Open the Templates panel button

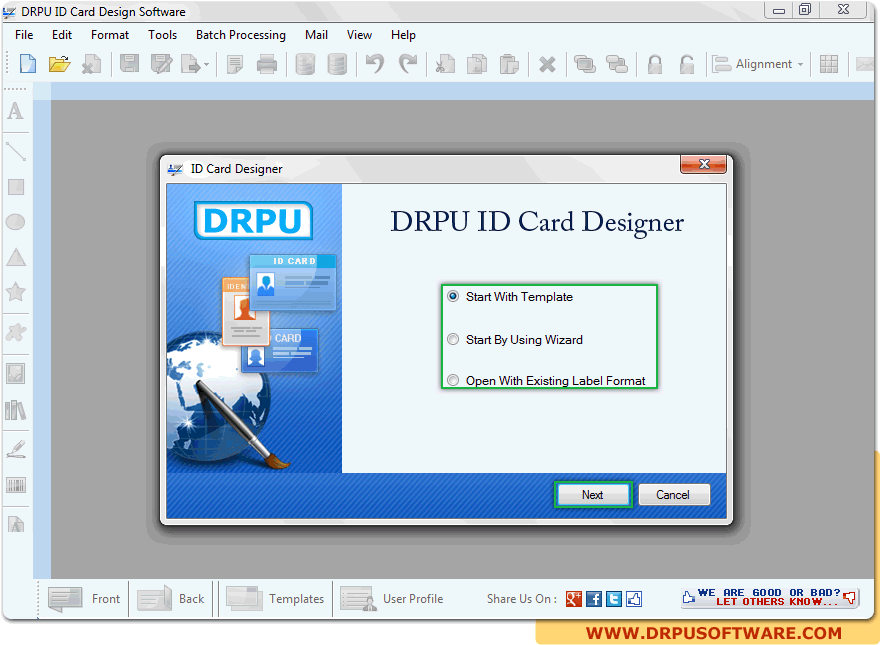[x=275, y=599]
